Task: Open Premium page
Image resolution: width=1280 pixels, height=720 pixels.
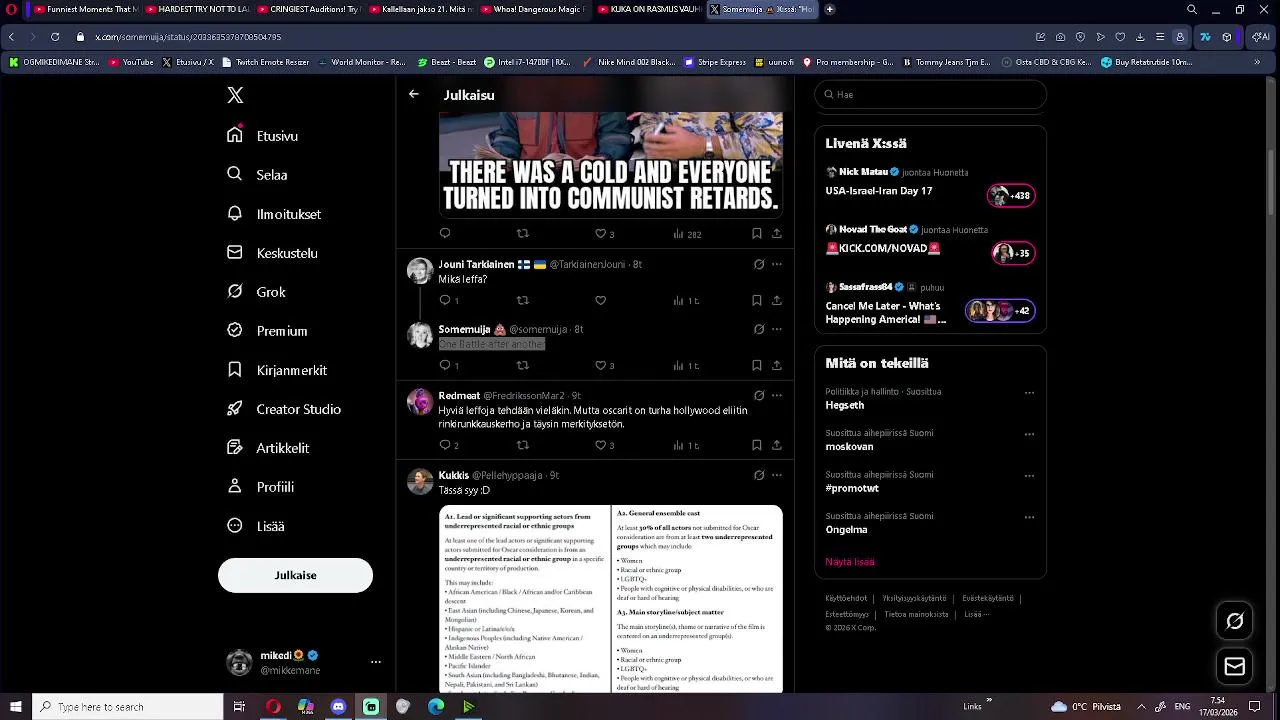Action: pyautogui.click(x=267, y=331)
